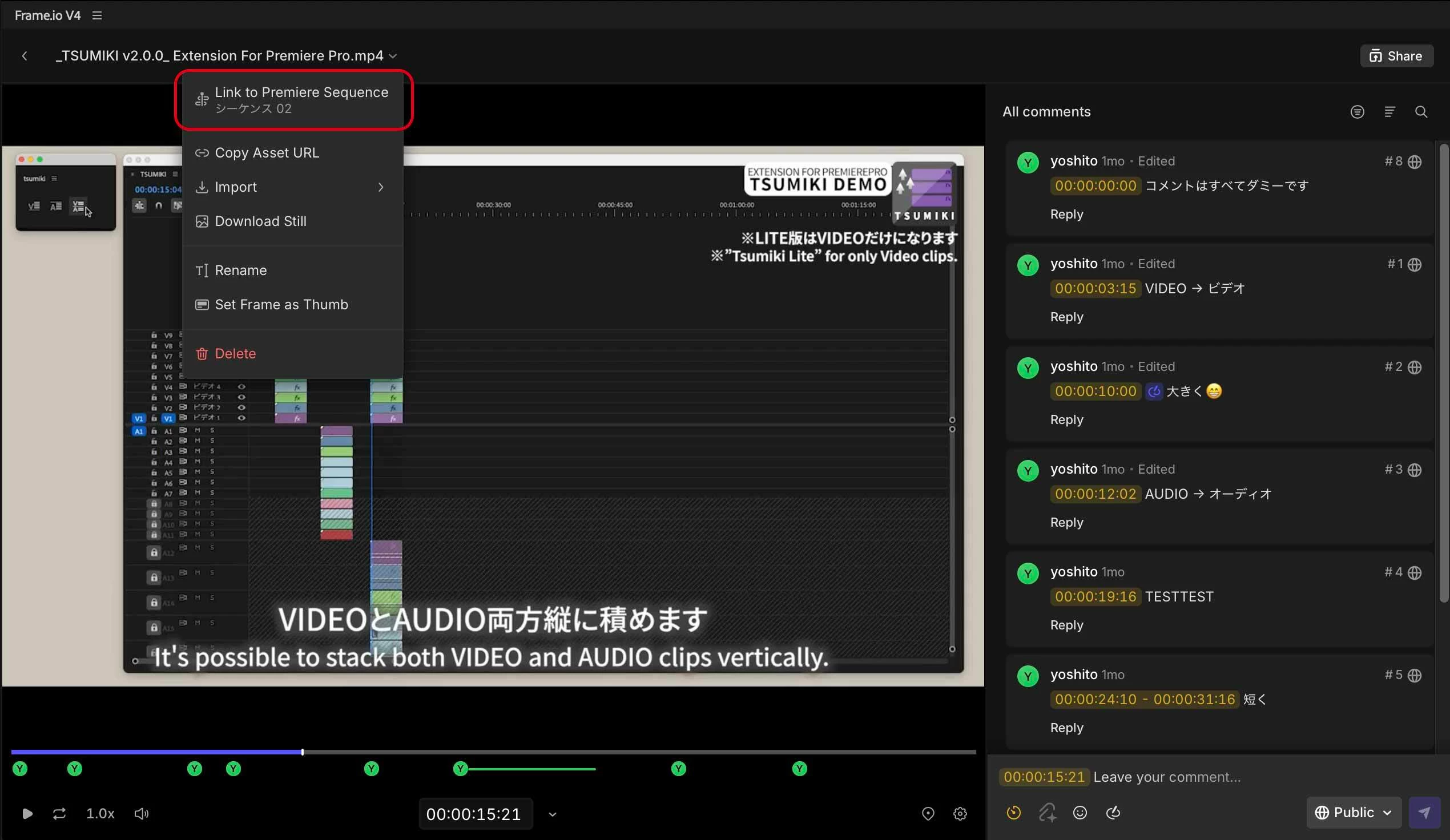Expand the timecode format chevron

(552, 814)
